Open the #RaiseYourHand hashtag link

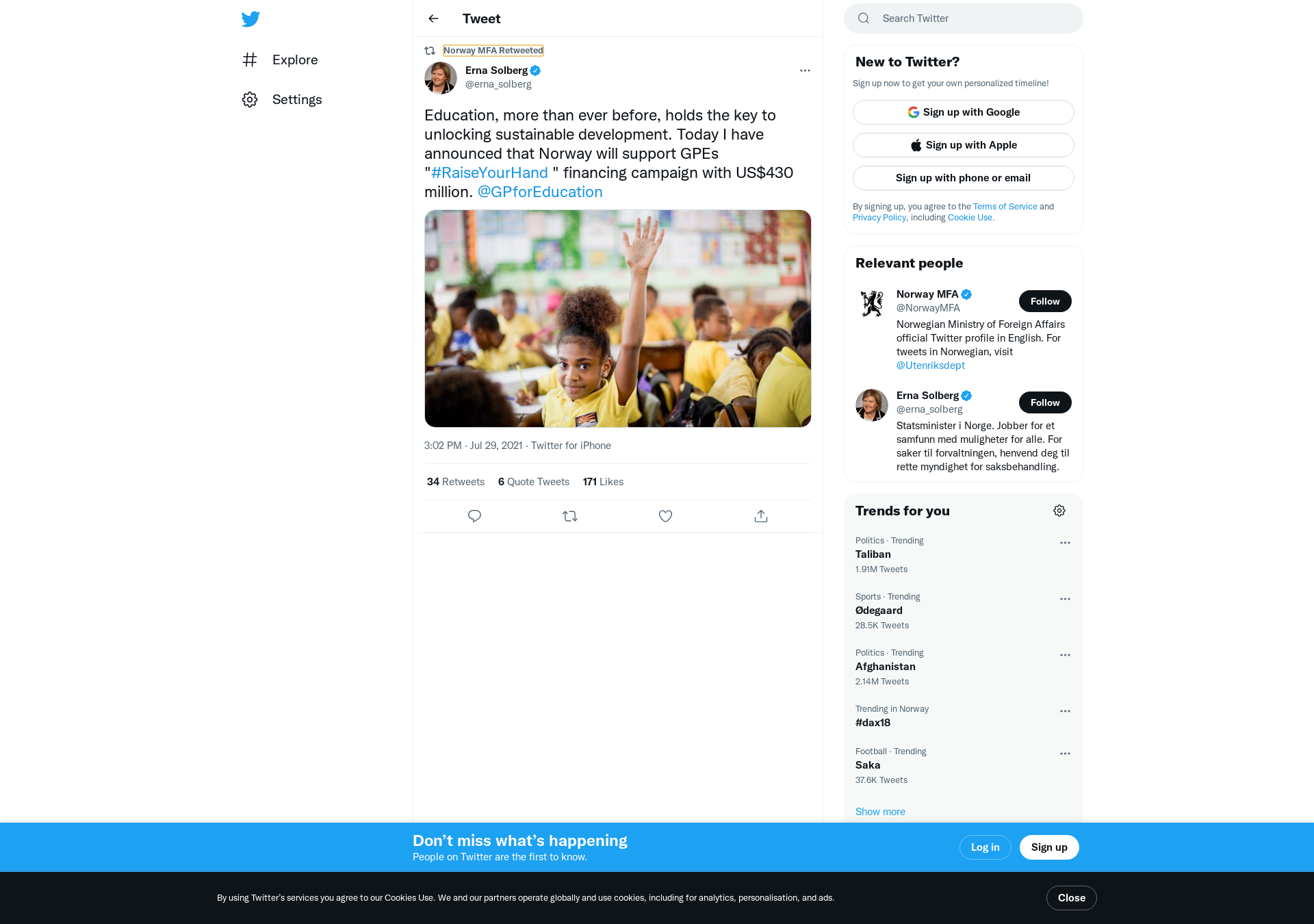click(489, 173)
